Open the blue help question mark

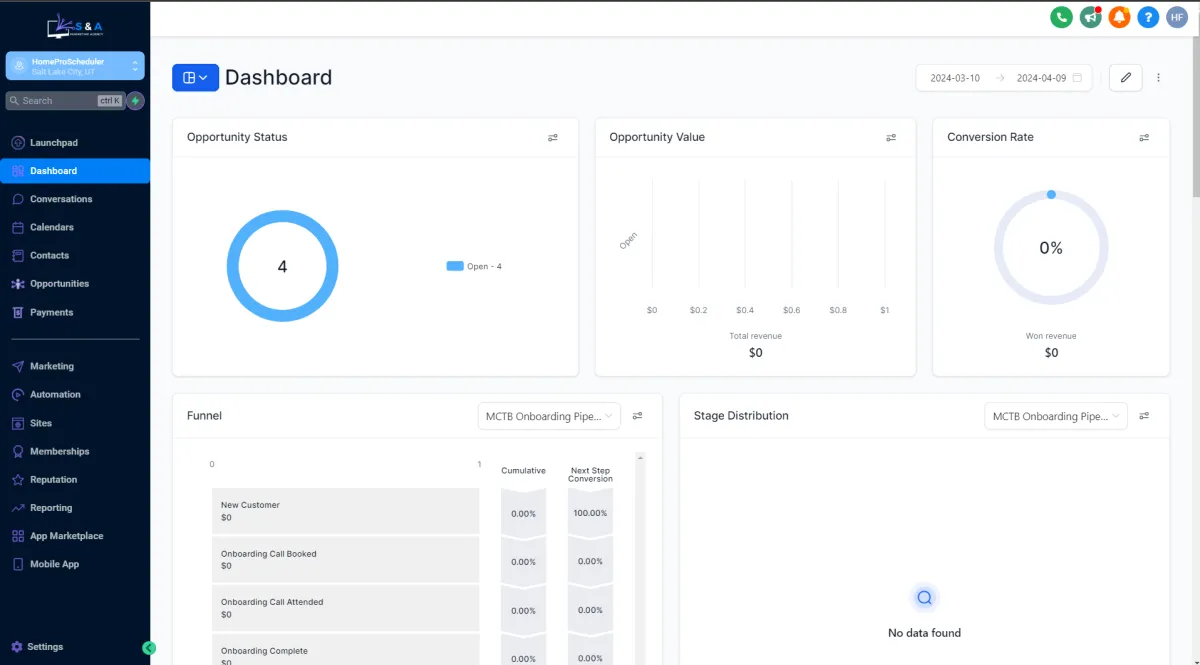1148,17
